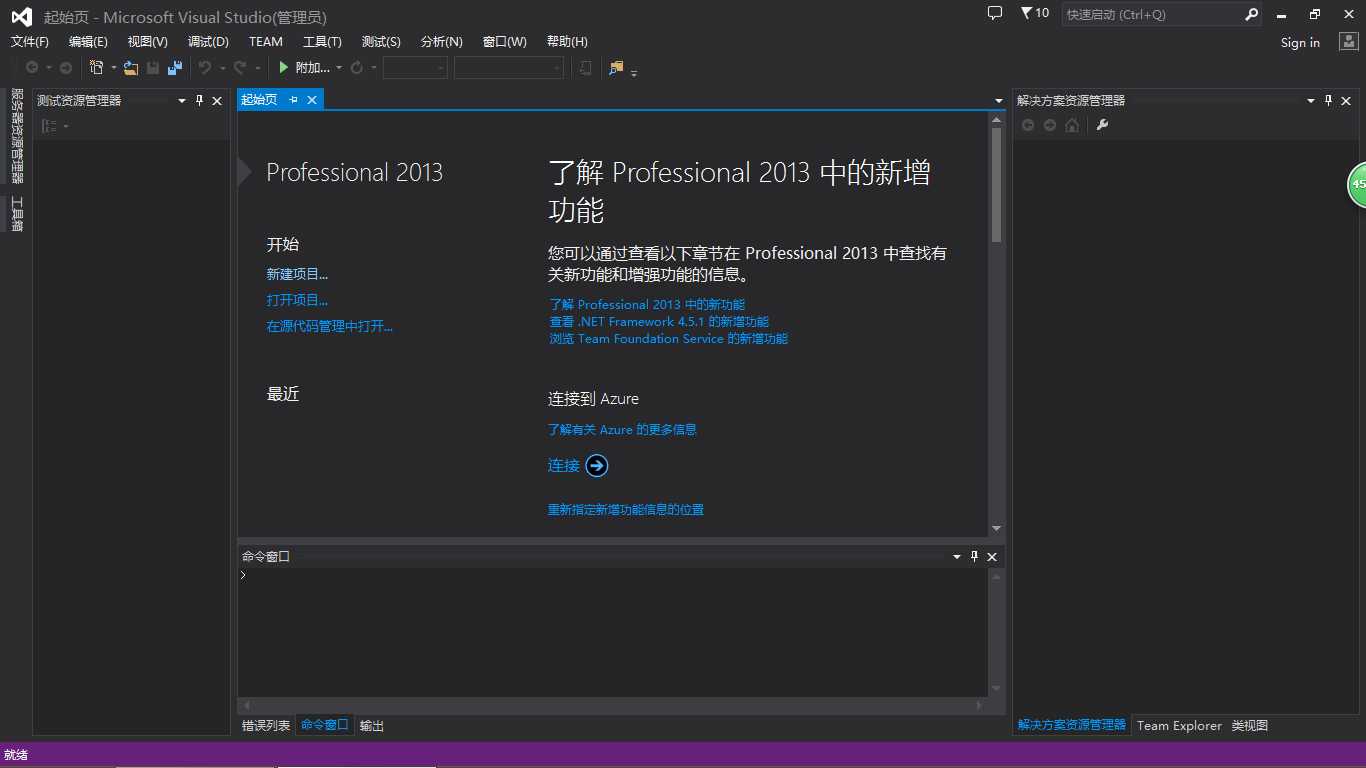Viewport: 1366px width, 768px height.
Task: Open 测试资源管理器 window position dropdown
Action: pyautogui.click(x=182, y=101)
